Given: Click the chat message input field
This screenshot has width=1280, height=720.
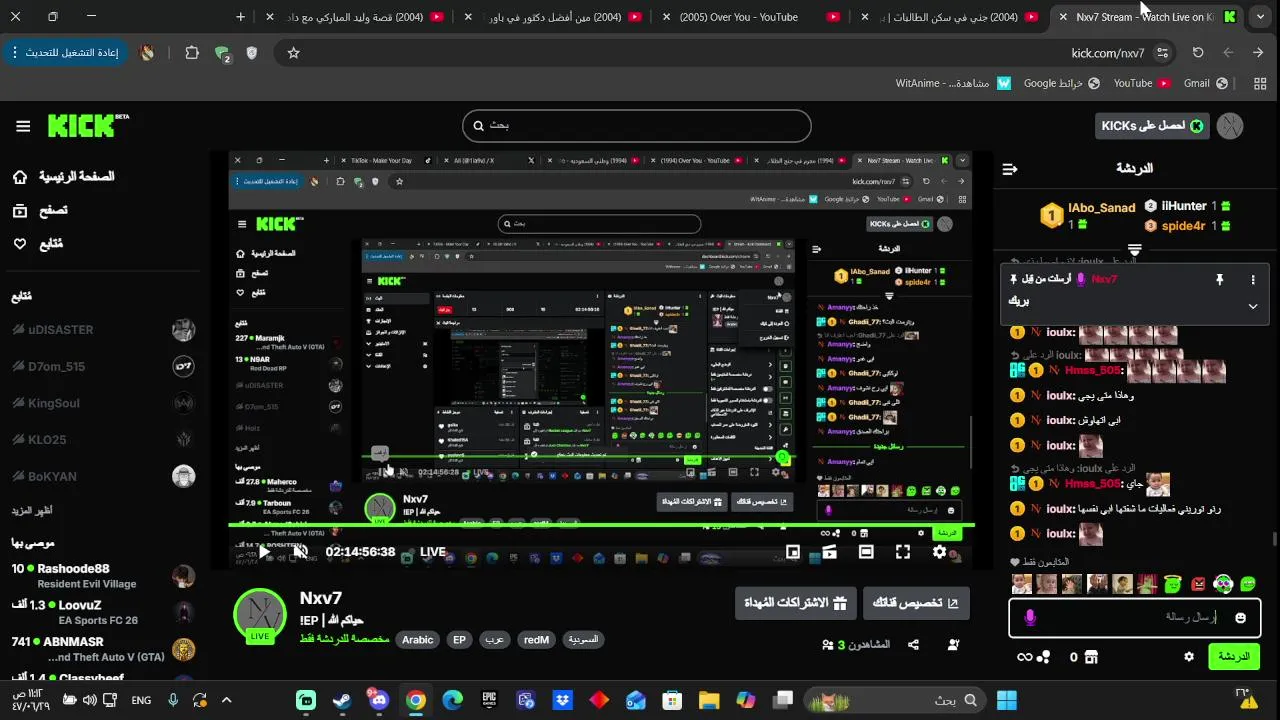Looking at the screenshot, I should tap(1135, 618).
